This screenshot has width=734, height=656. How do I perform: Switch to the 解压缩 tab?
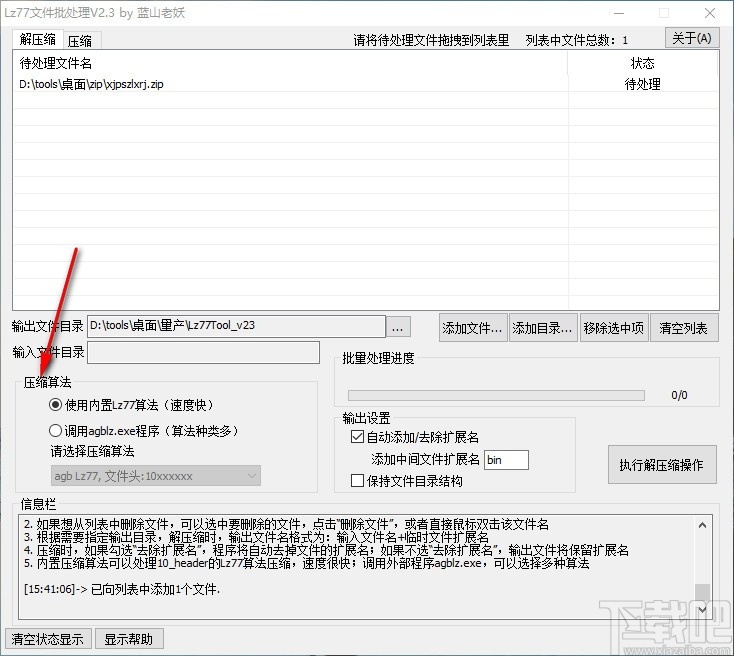37,39
